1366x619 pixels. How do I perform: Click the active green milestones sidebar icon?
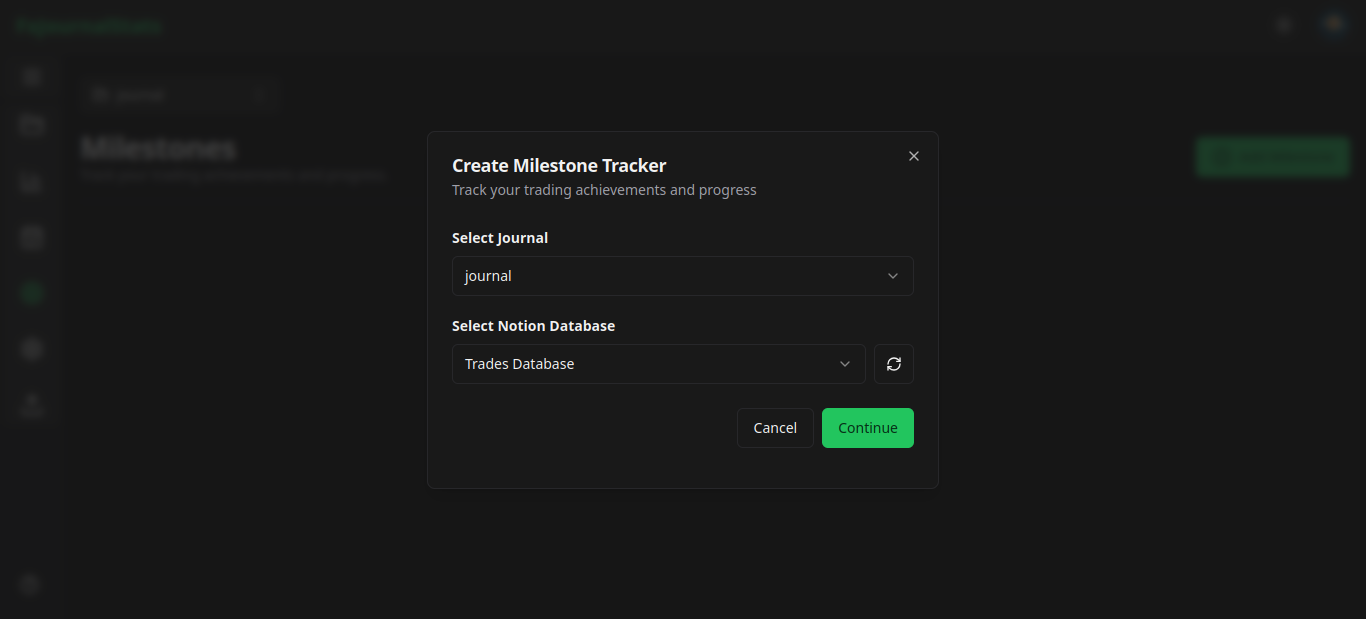point(30,292)
